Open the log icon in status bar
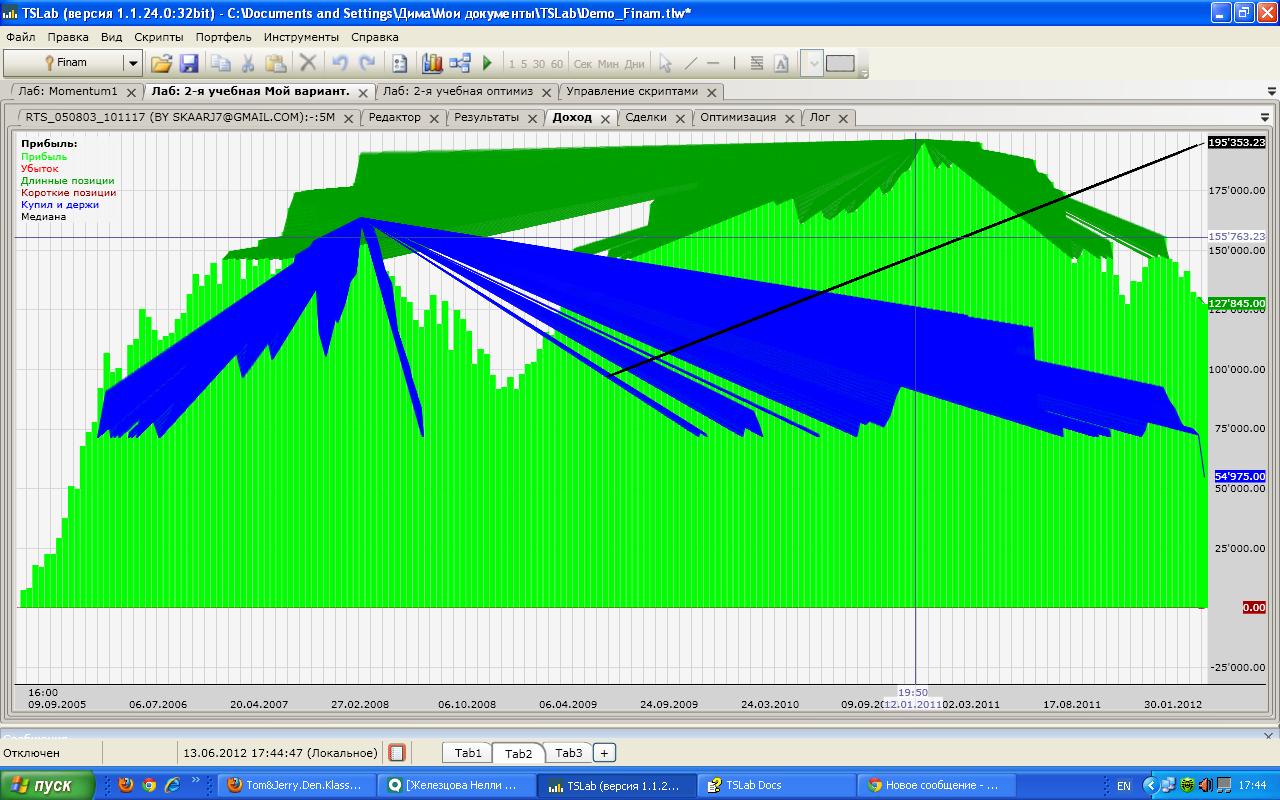This screenshot has width=1280, height=800. [397, 753]
